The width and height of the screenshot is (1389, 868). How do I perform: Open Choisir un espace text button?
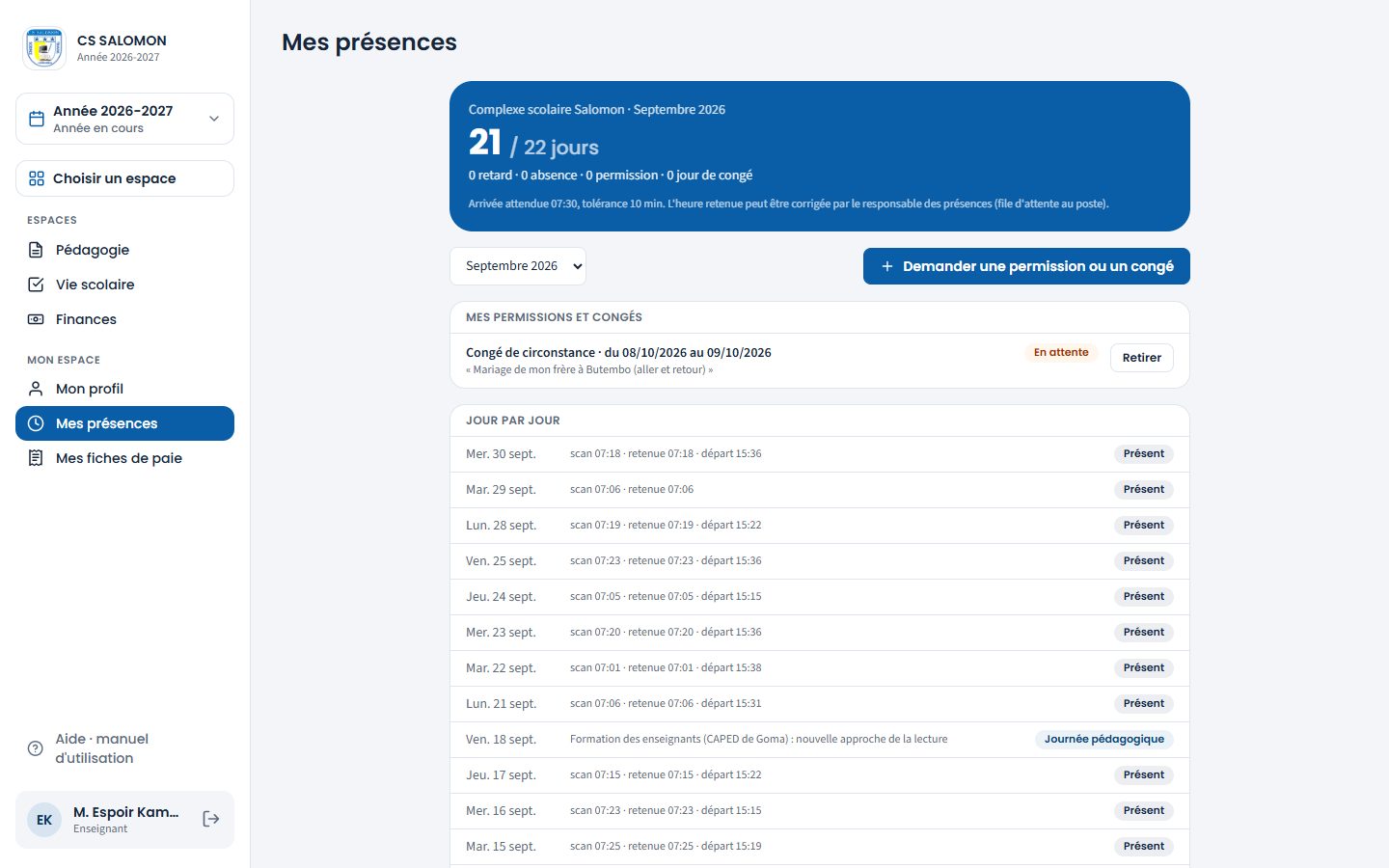coord(124,178)
